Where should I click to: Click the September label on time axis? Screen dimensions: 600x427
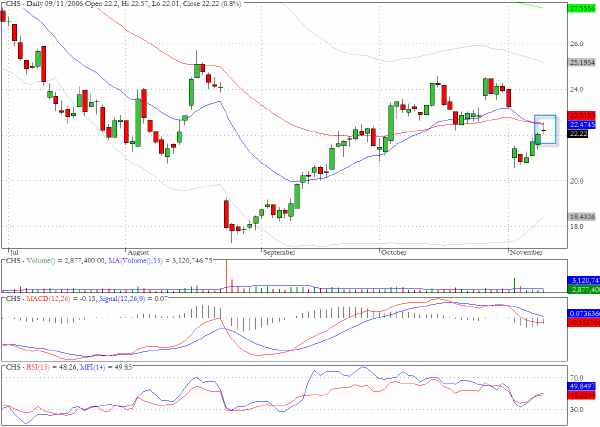pyautogui.click(x=279, y=253)
